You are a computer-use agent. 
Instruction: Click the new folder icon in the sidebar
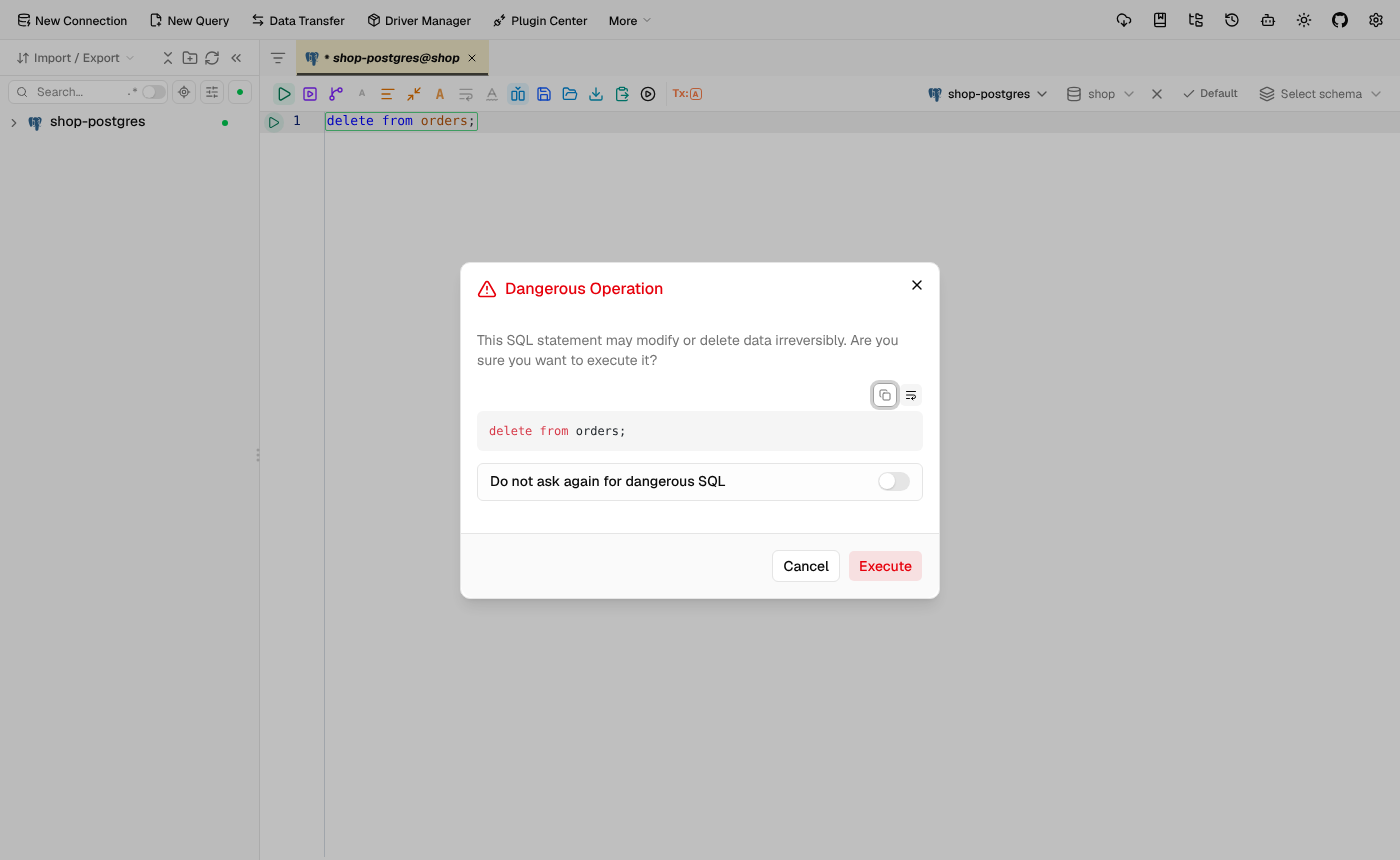[190, 58]
